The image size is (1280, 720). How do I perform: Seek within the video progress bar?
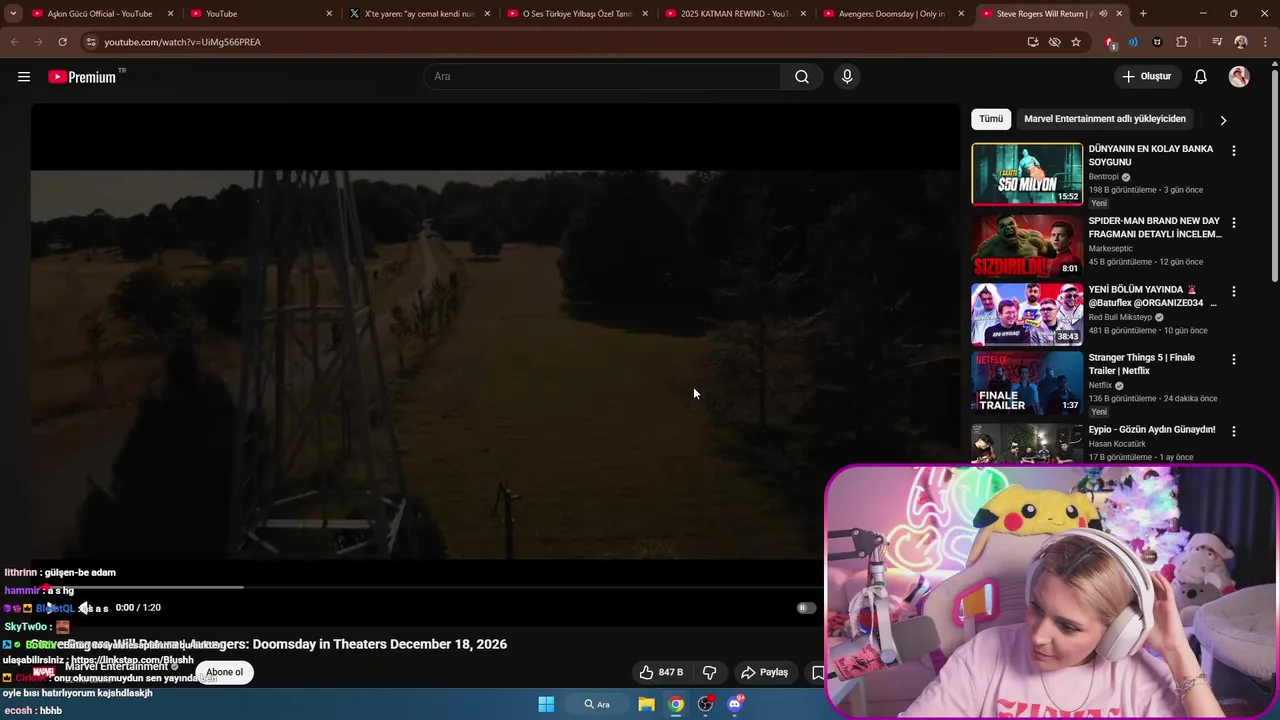428,587
